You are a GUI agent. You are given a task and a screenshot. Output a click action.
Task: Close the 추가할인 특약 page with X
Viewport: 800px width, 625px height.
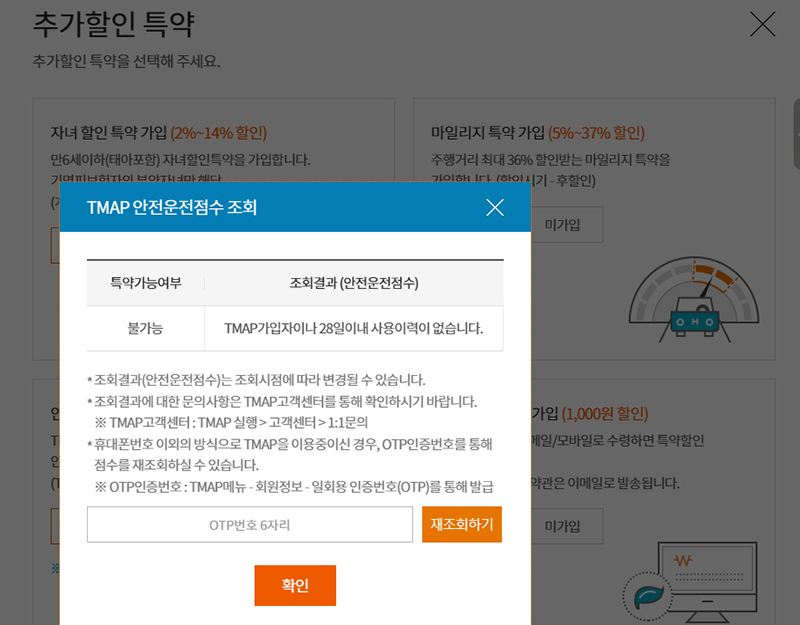(763, 24)
